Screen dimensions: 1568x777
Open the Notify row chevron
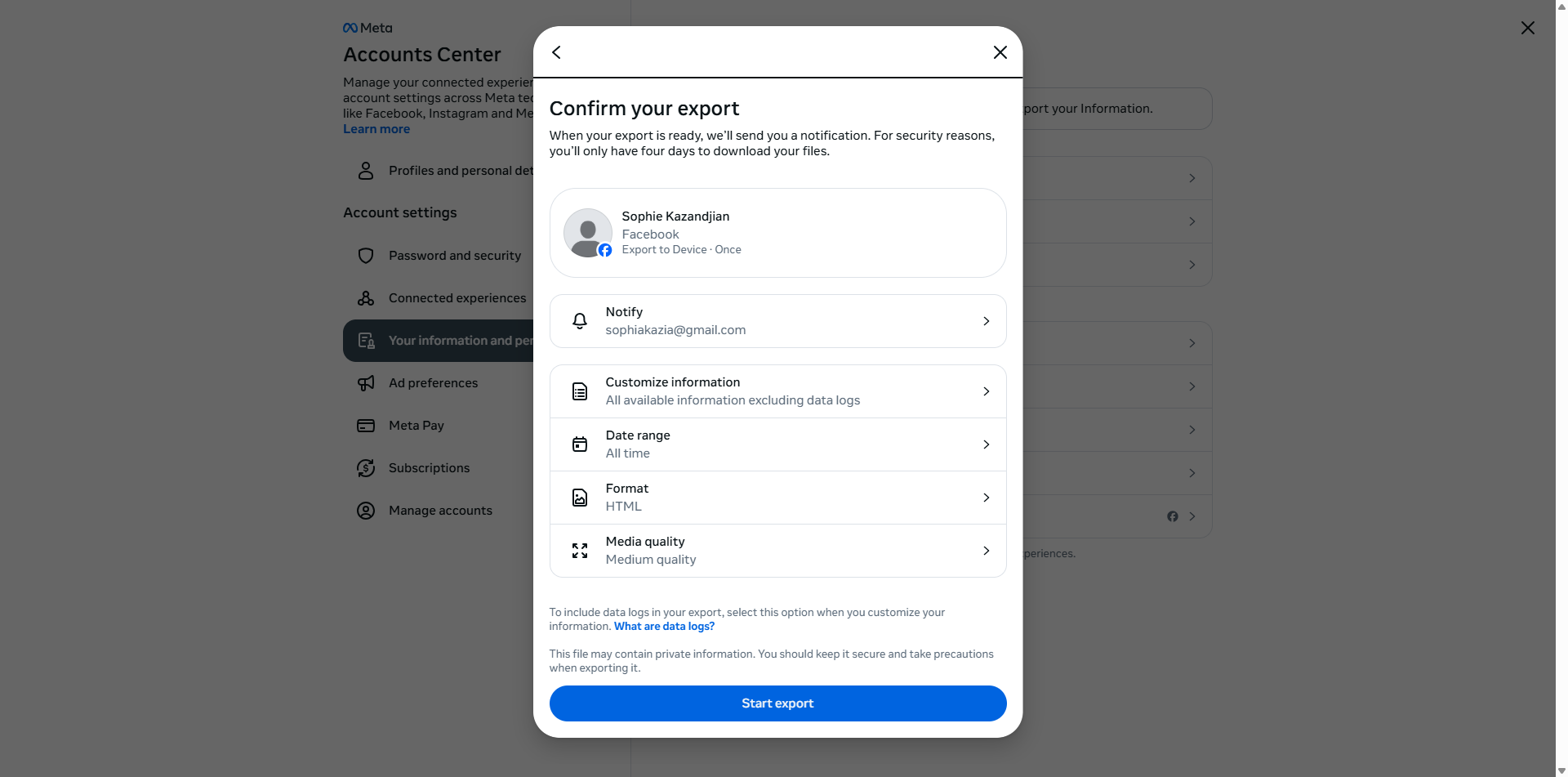pyautogui.click(x=987, y=321)
